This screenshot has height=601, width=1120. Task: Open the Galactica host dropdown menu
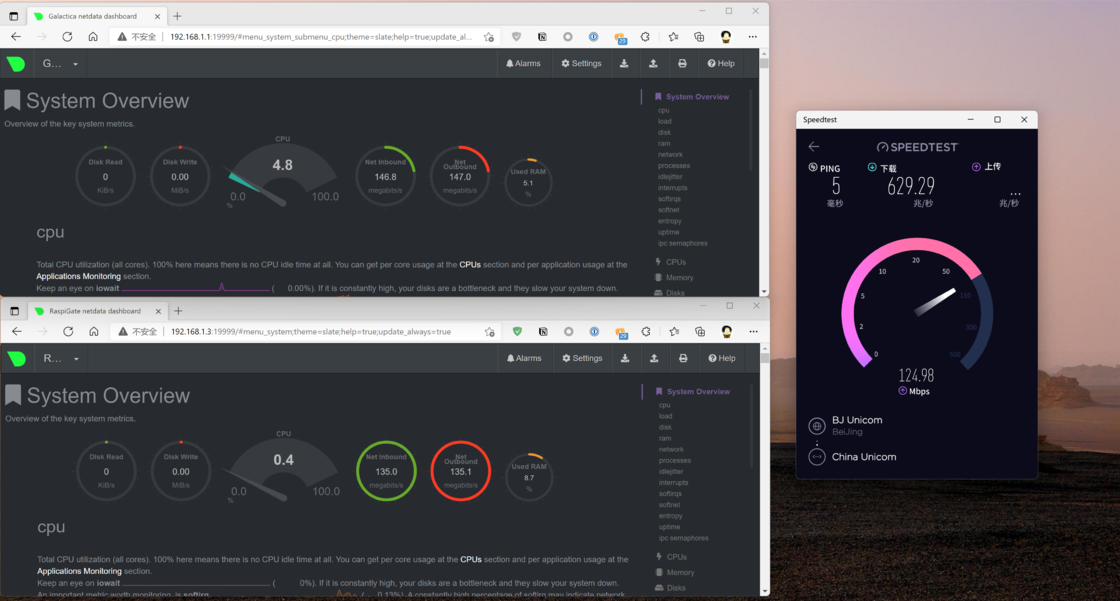[x=60, y=64]
